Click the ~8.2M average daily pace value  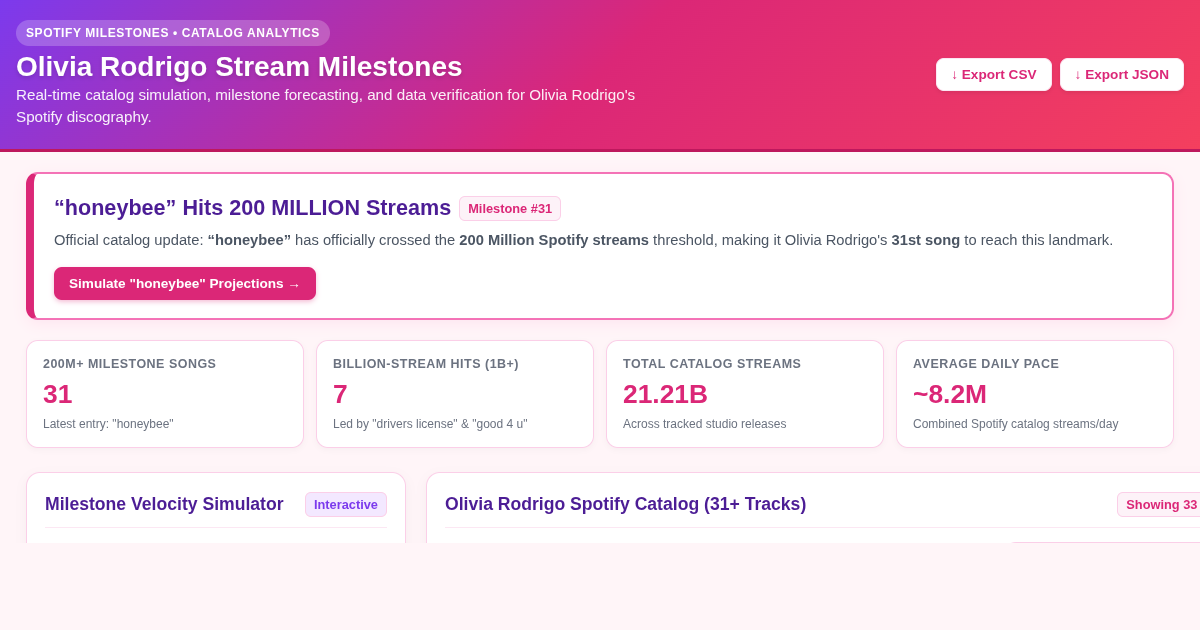950,394
